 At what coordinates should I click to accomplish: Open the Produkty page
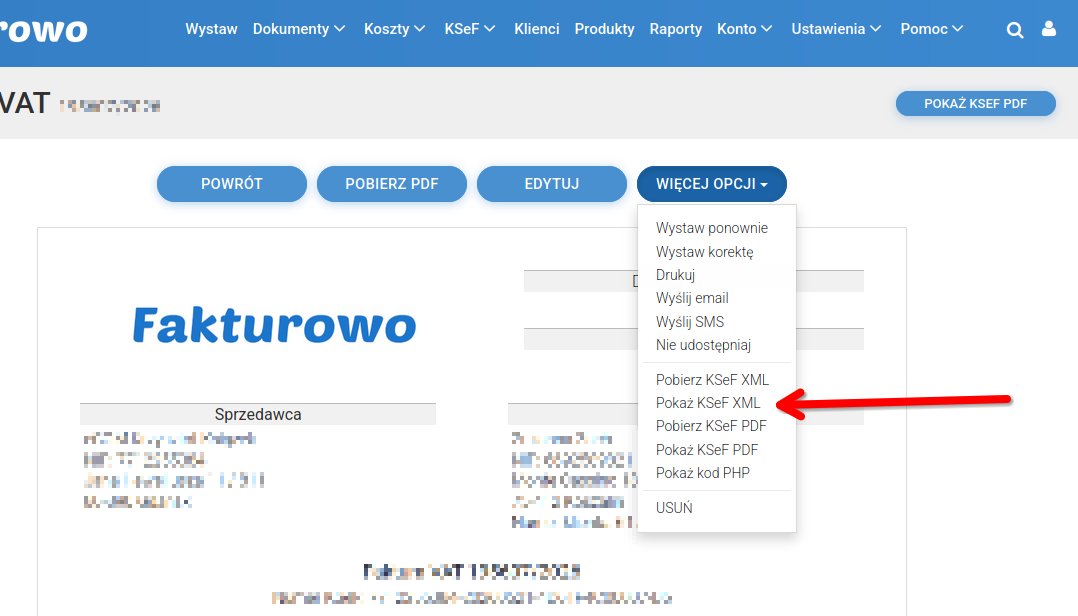tap(604, 29)
